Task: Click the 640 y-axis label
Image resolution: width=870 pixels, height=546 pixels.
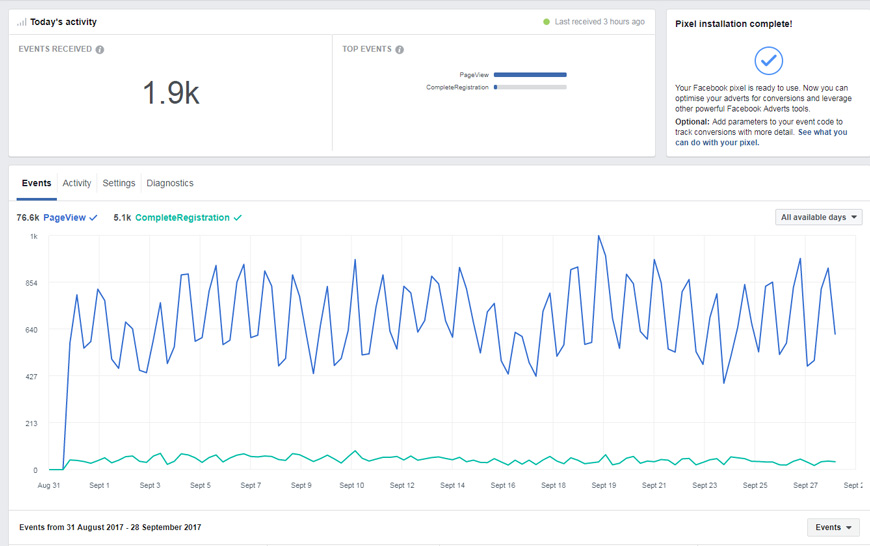Action: (x=32, y=330)
